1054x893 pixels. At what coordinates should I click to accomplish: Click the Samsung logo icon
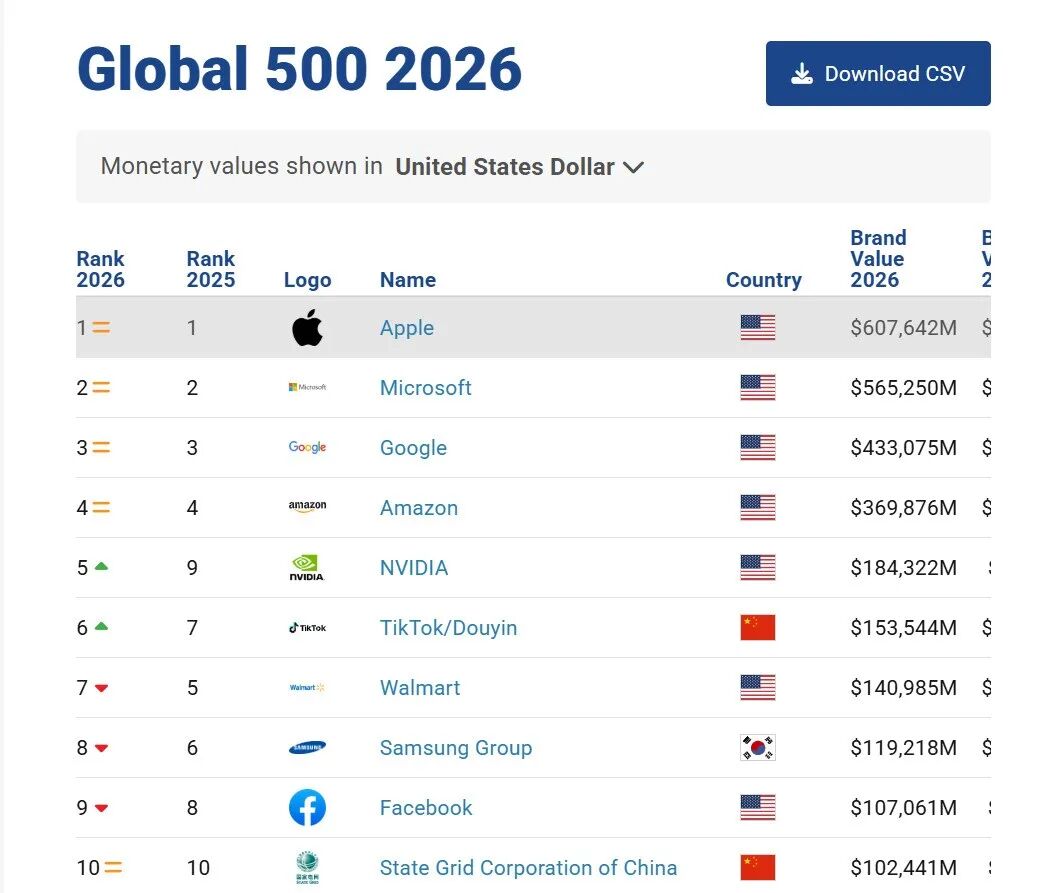(x=307, y=748)
